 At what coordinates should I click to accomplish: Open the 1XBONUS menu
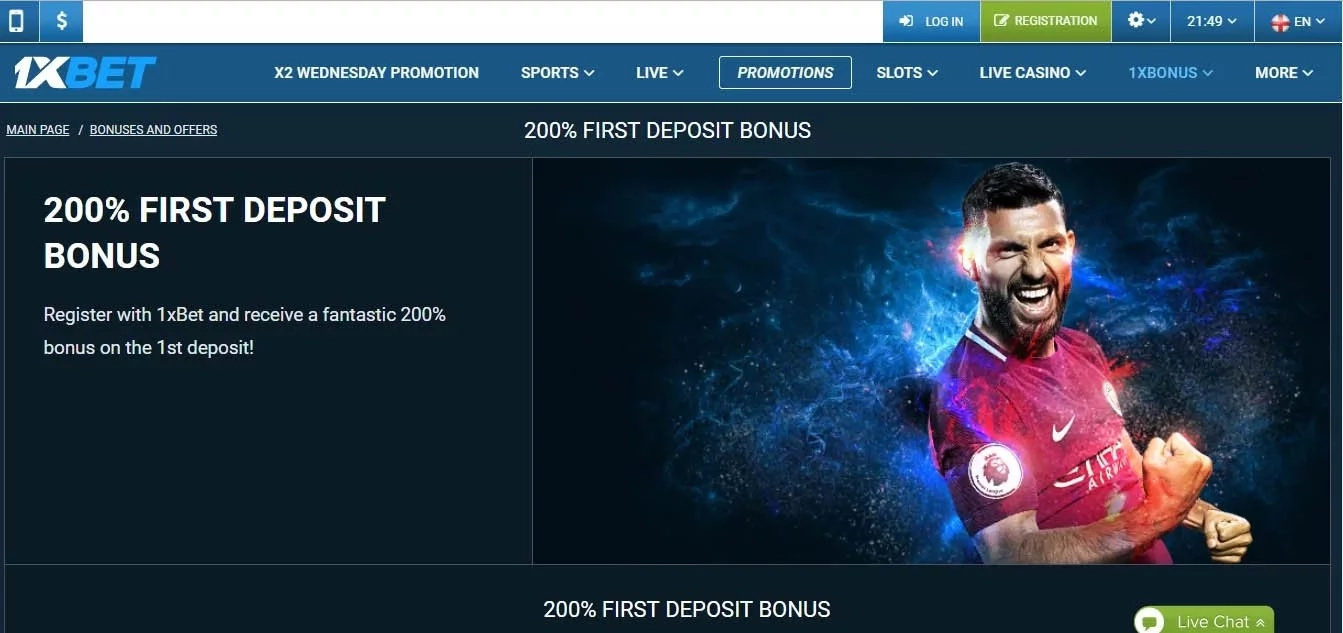pyautogui.click(x=1170, y=73)
